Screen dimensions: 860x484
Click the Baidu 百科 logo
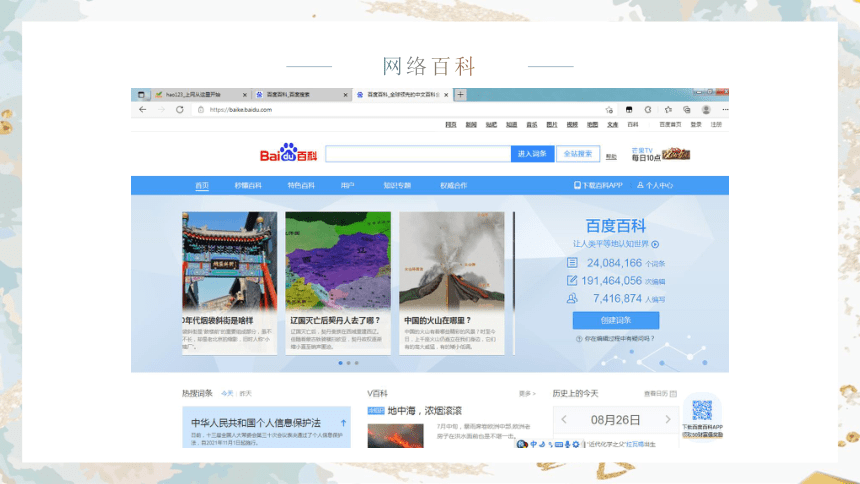(288, 153)
